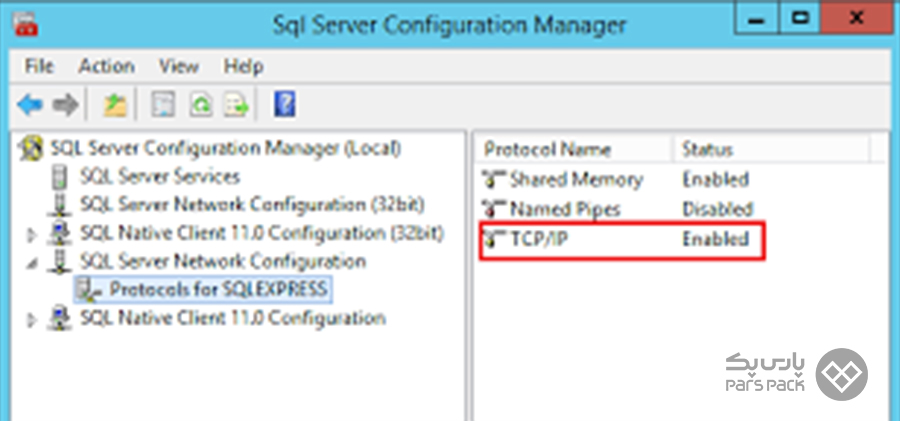Select the Named Pipes protocol row
The image size is (900, 421).
[x=617, y=208]
